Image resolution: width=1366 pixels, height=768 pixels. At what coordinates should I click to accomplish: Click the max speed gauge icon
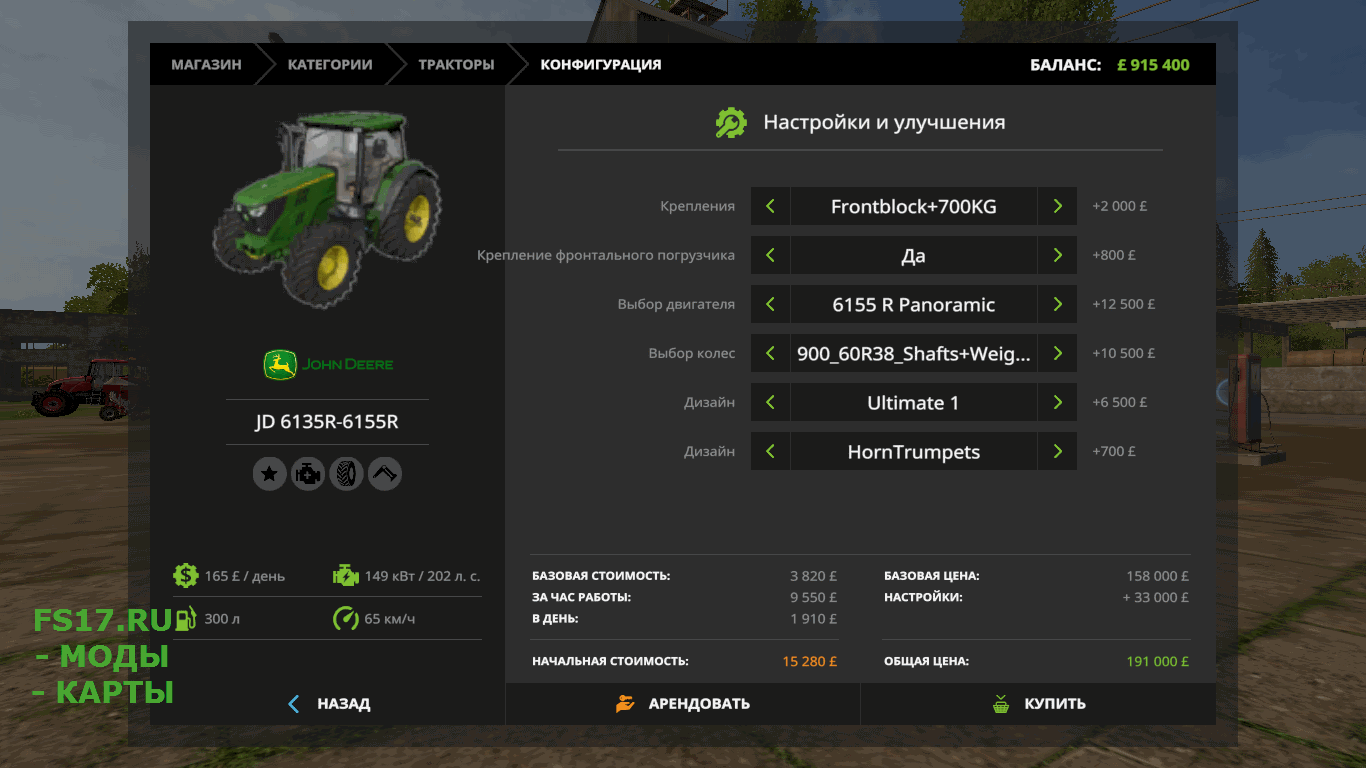tap(345, 618)
